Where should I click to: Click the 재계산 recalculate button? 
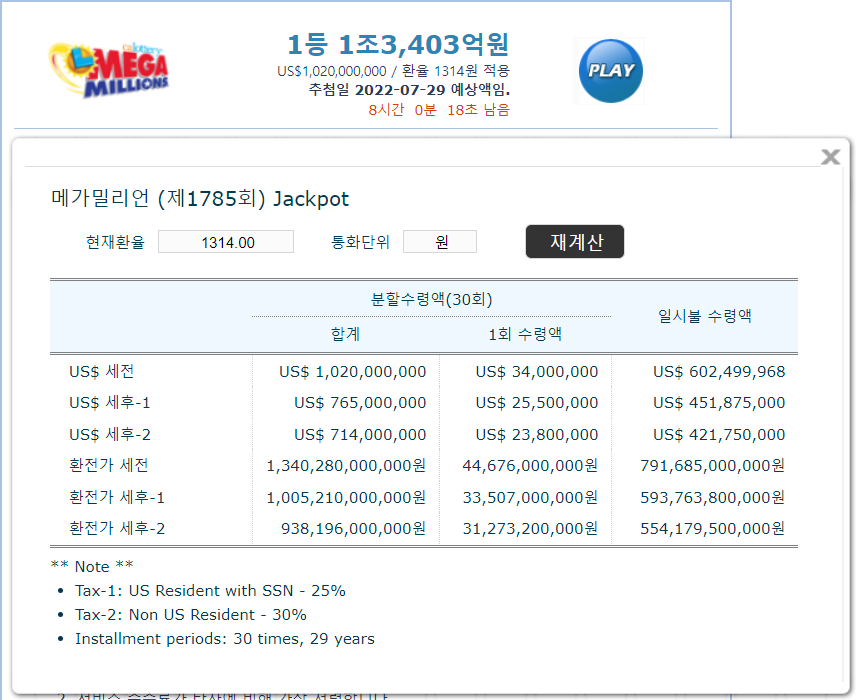point(575,241)
